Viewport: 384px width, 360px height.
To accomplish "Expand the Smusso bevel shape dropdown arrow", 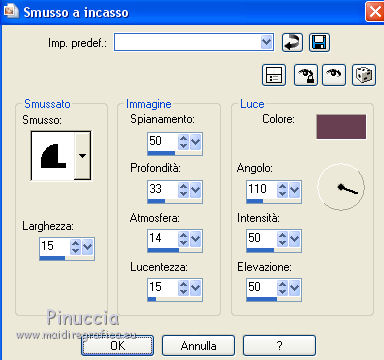I will pyautogui.click(x=82, y=156).
